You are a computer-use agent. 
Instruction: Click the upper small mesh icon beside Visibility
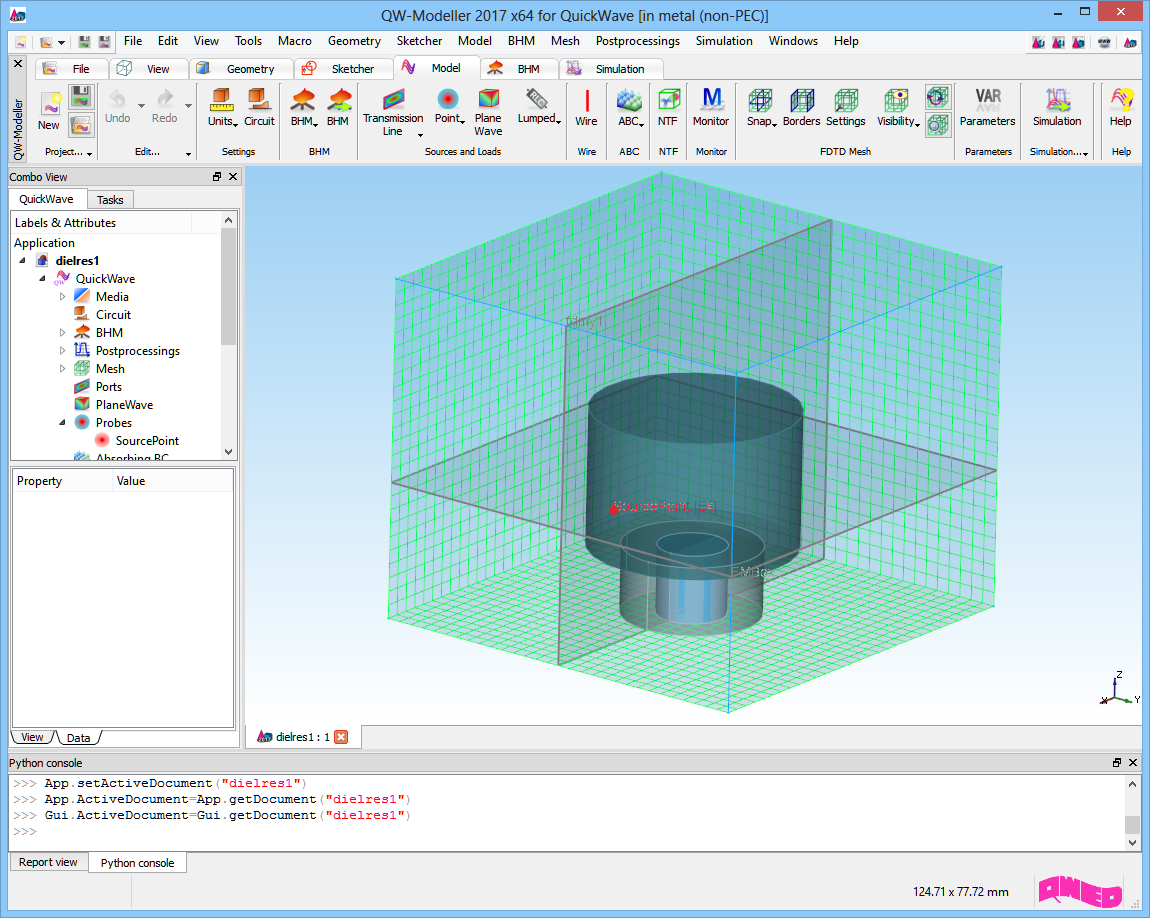(x=937, y=97)
